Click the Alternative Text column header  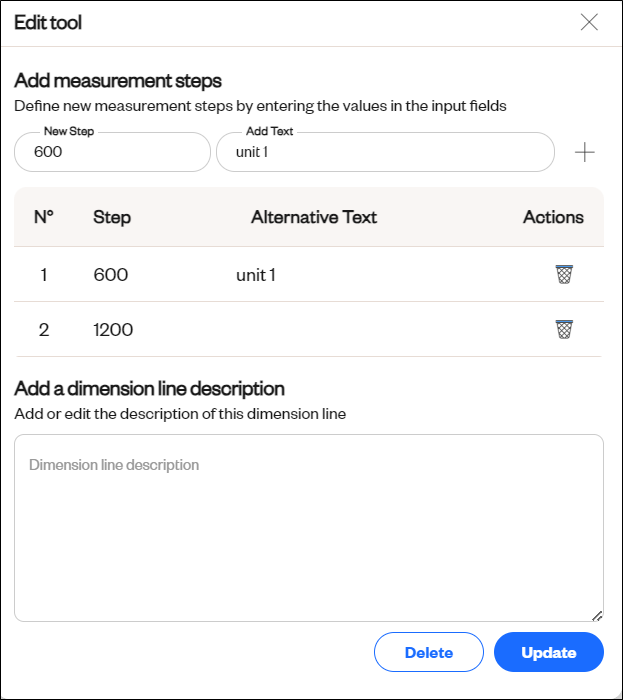(x=314, y=217)
